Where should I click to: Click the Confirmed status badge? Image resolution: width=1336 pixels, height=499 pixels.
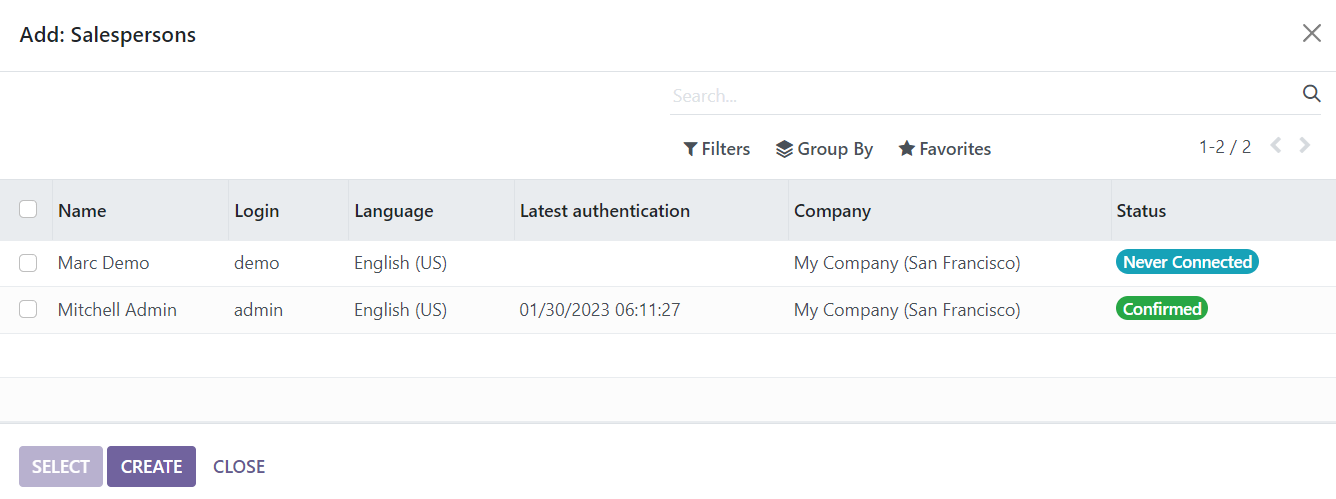point(1162,309)
